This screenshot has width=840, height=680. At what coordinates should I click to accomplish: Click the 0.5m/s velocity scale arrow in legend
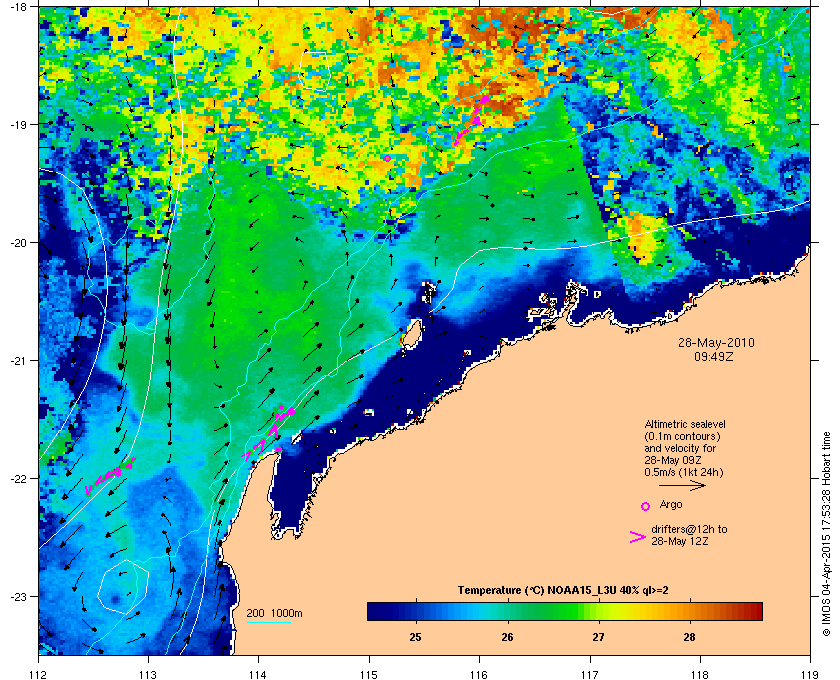682,486
